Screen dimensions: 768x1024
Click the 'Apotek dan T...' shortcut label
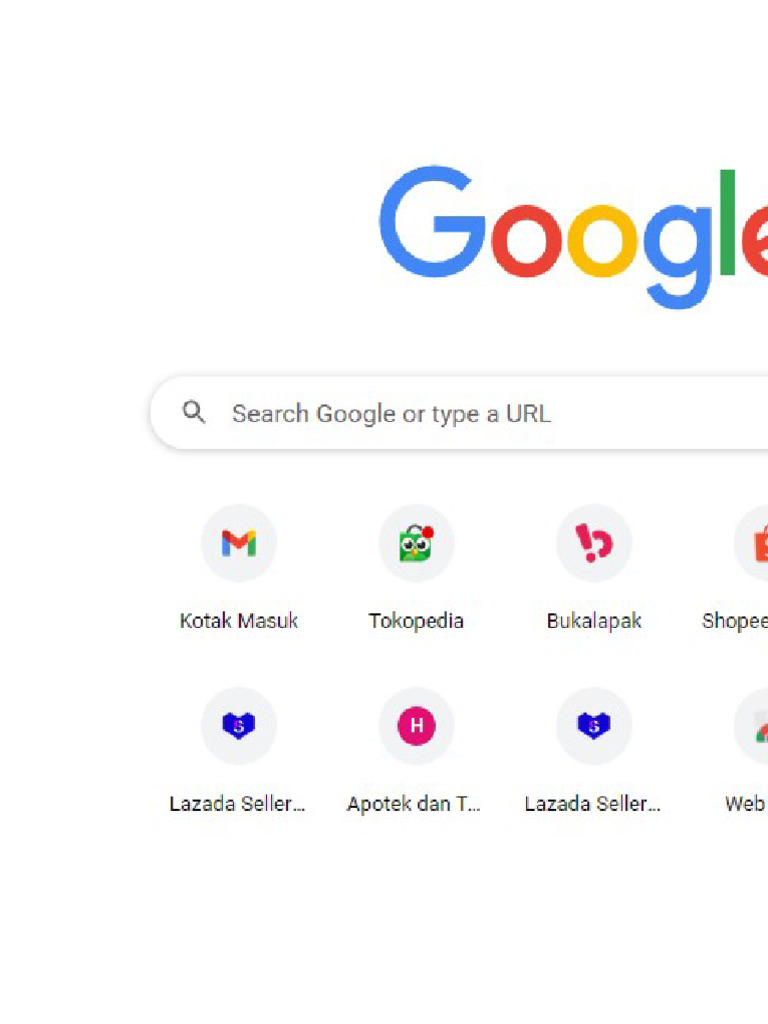click(414, 804)
